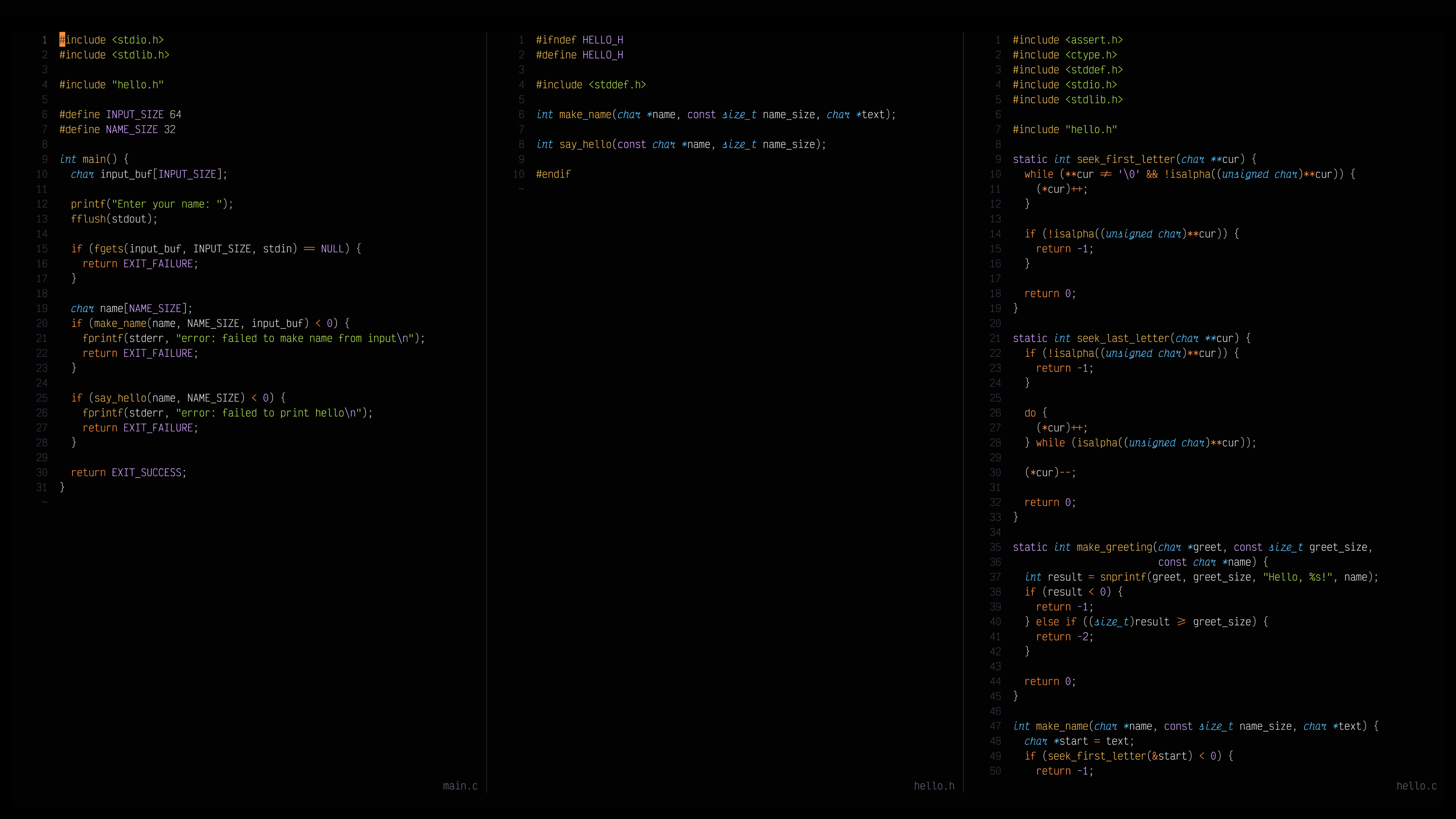Viewport: 1456px width, 819px height.
Task: Click 'char input_buf[INPUT_SIZE];' line
Action: pyautogui.click(x=149, y=174)
